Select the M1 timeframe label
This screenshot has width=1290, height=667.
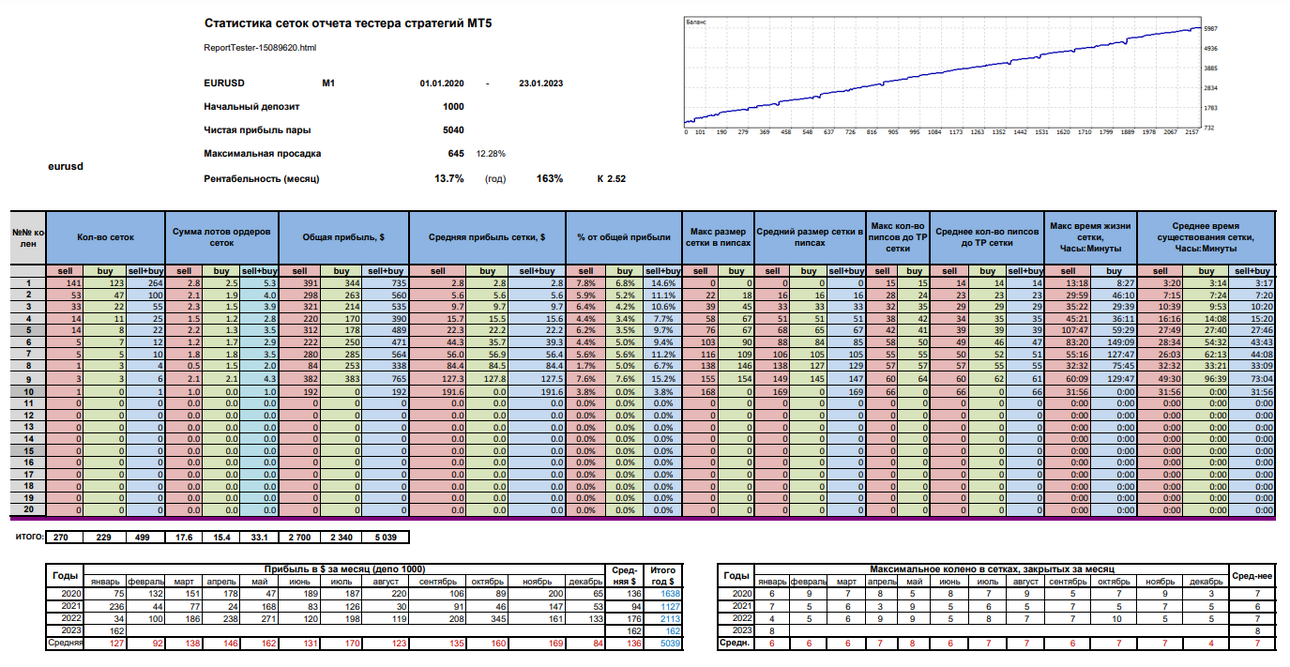(x=329, y=84)
